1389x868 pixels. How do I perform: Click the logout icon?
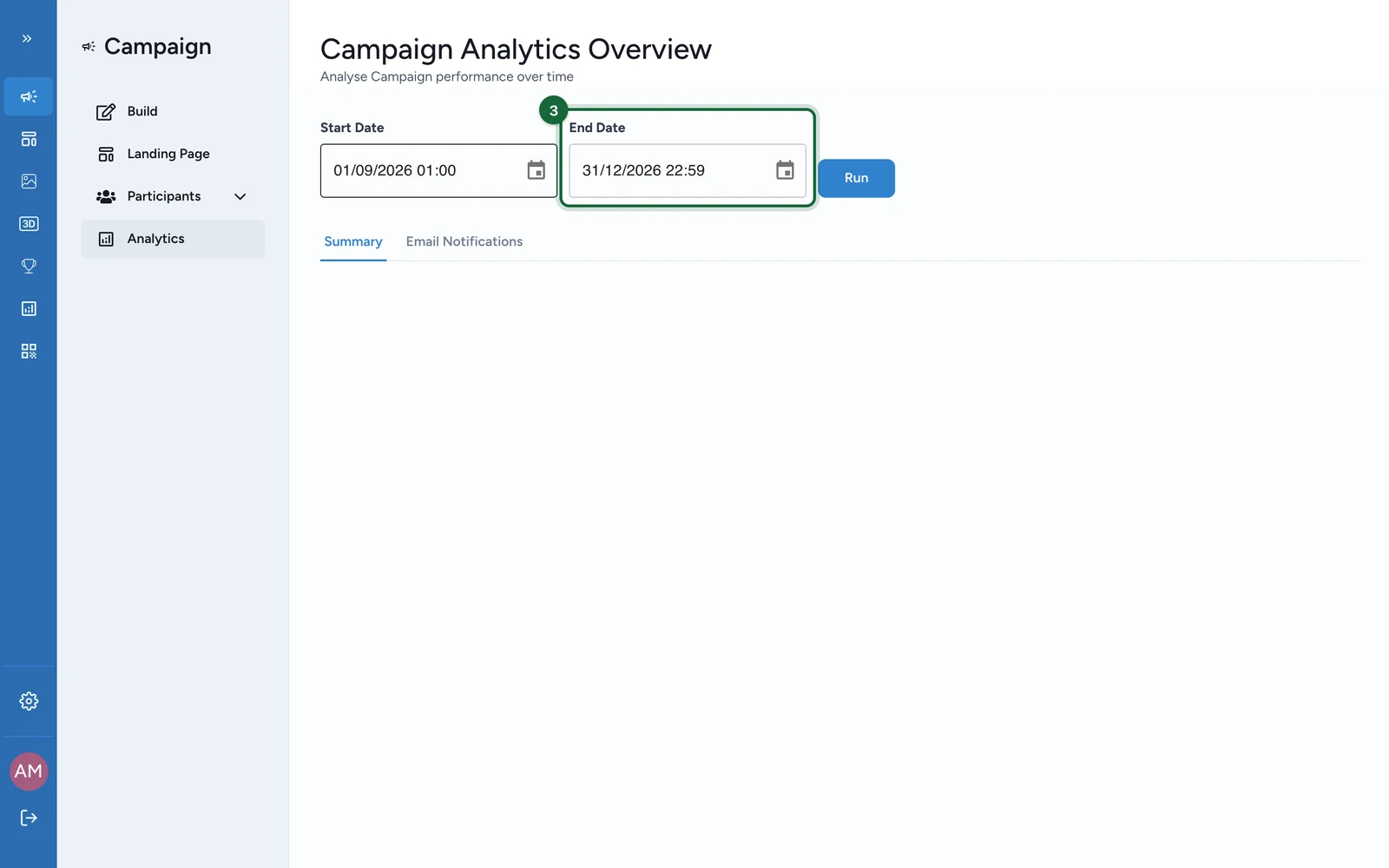(x=29, y=818)
